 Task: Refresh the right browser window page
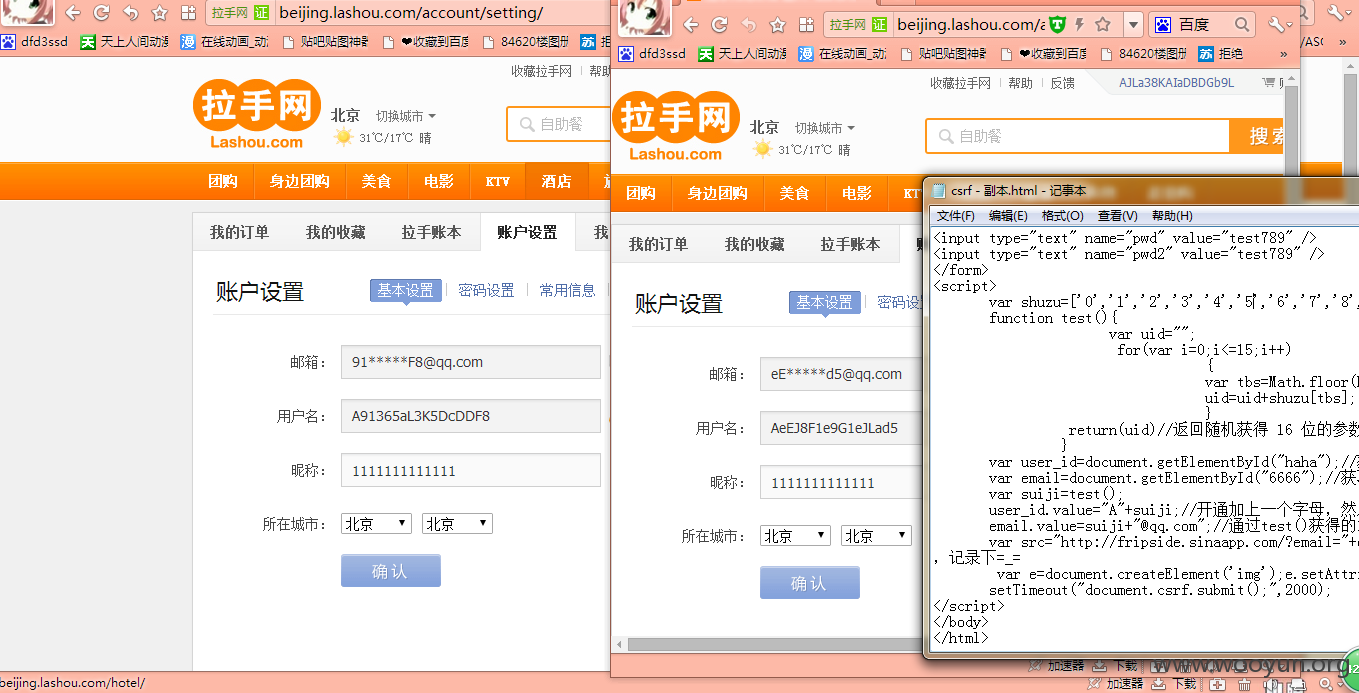click(719, 24)
